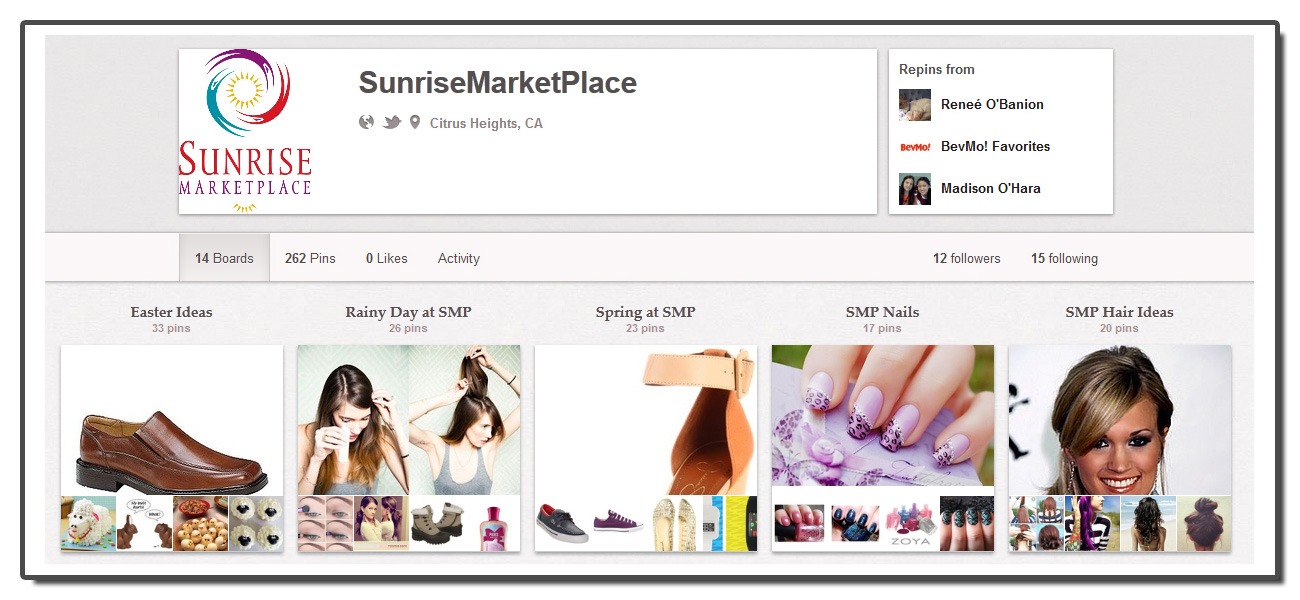
Task: Open the BevMo! logo avatar
Action: [915, 147]
